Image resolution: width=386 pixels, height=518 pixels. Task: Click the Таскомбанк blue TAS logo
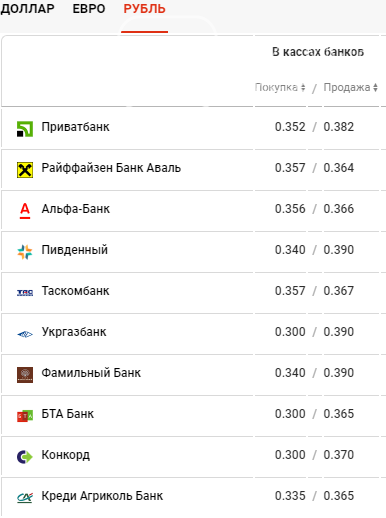pos(25,293)
